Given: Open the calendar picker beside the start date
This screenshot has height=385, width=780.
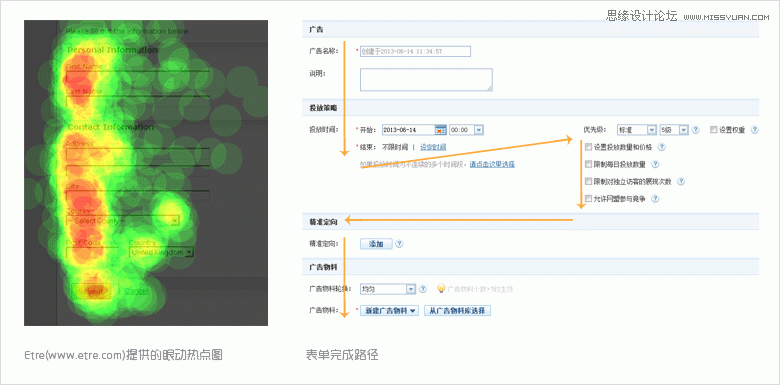Looking at the screenshot, I should click(x=441, y=130).
